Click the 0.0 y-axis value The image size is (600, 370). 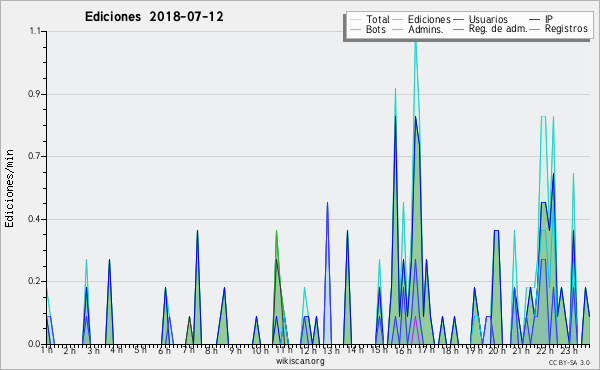coord(34,344)
